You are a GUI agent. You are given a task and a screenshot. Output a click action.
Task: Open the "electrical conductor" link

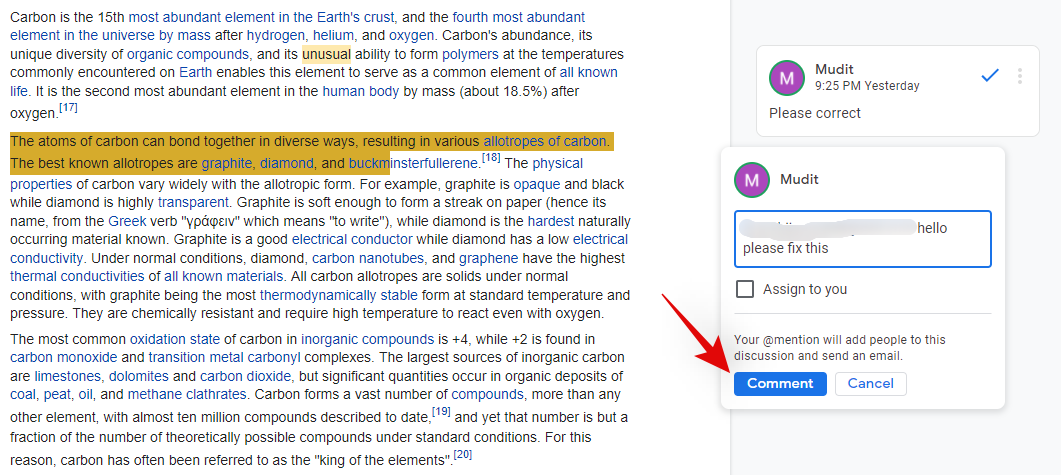352,239
